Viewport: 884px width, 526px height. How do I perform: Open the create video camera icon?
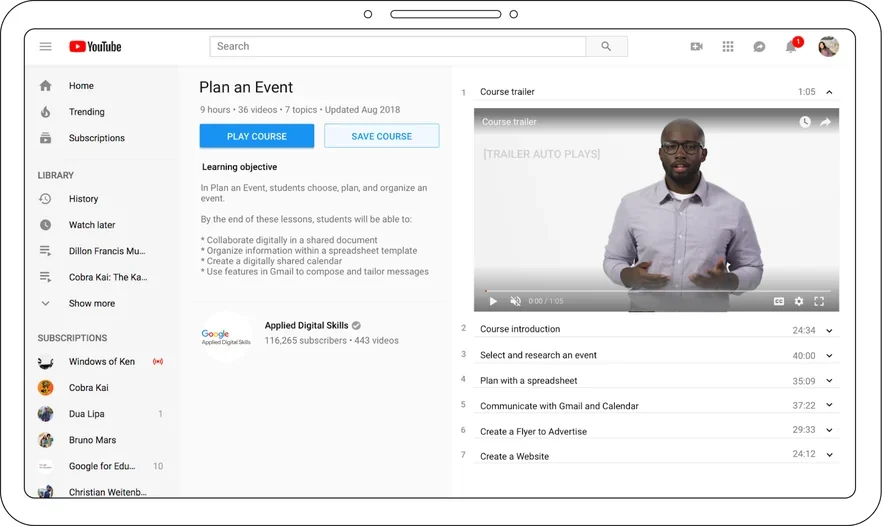point(696,46)
